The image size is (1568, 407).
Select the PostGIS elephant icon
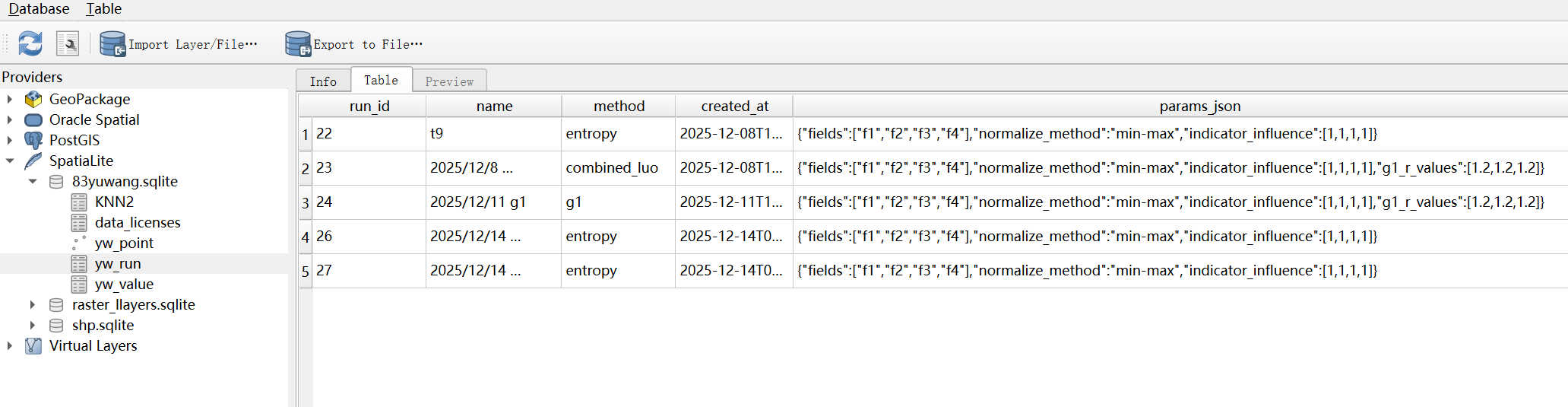[x=33, y=140]
